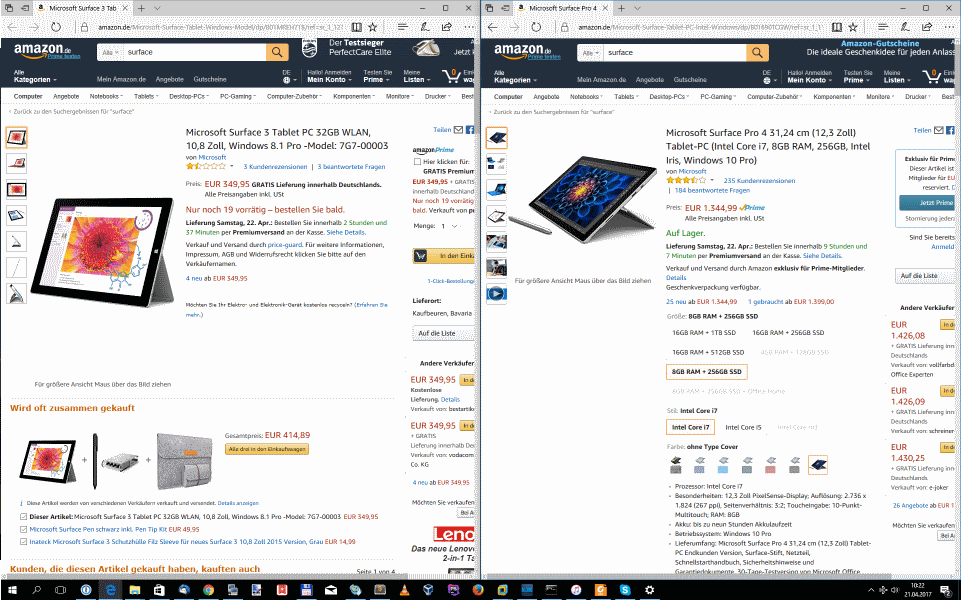The height and width of the screenshot is (600, 961).
Task: Switch to the Microsoft Surface 3 Tab browser tab
Action: tap(83, 8)
